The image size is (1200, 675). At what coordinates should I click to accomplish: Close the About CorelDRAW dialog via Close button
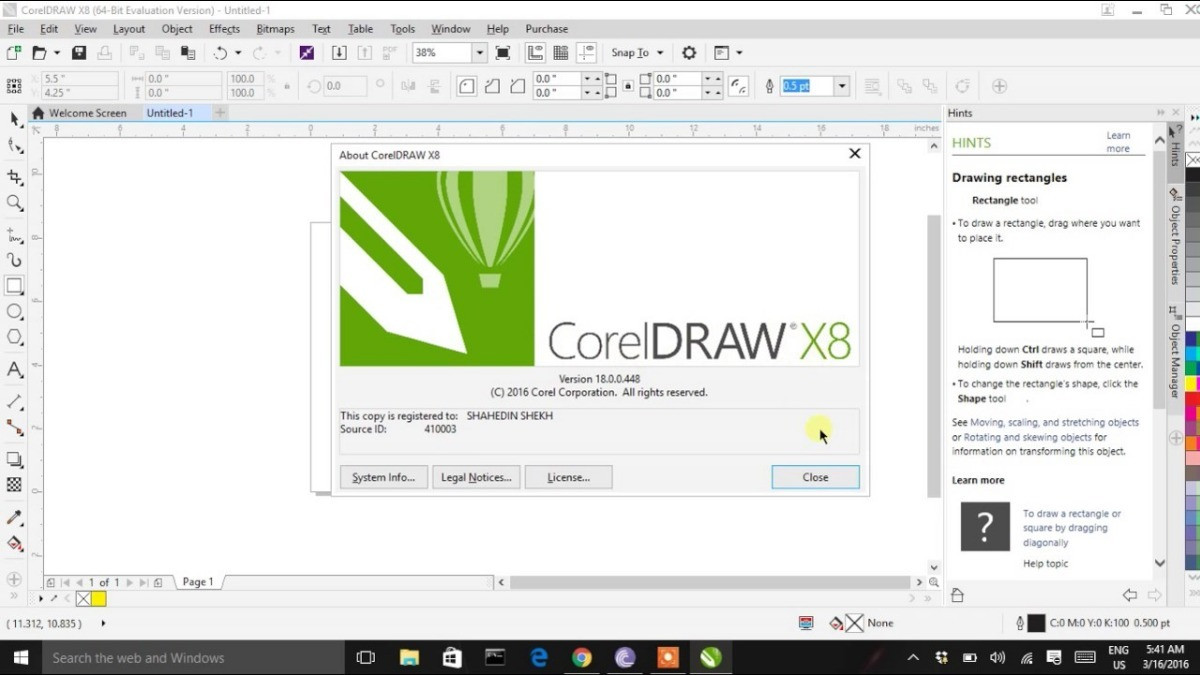(815, 477)
